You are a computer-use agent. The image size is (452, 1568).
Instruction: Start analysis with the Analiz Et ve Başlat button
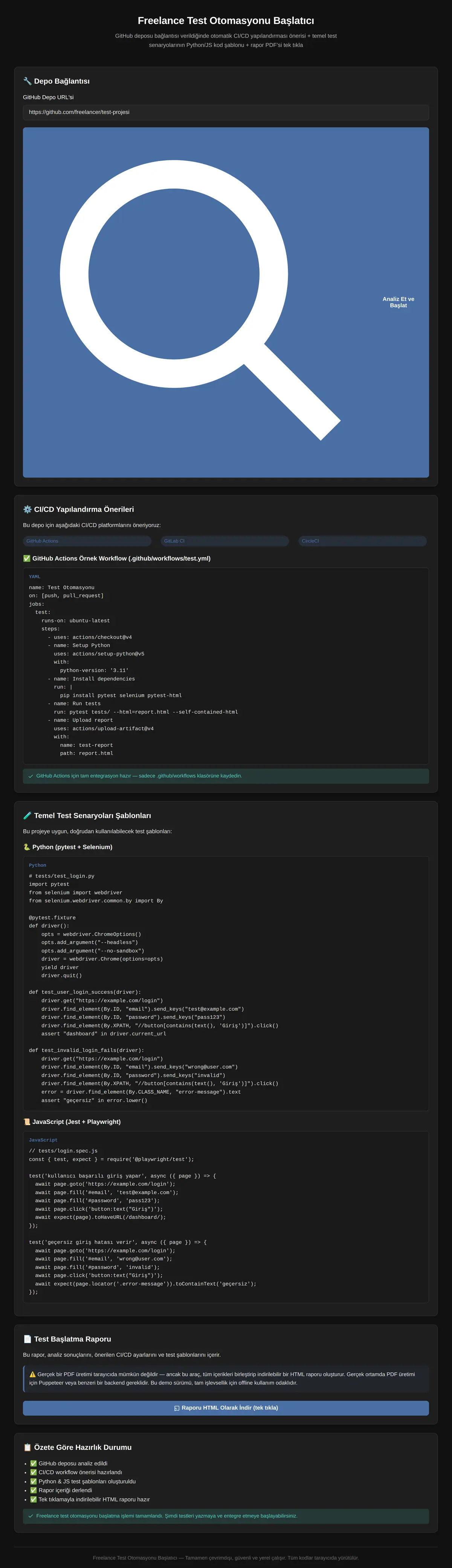click(226, 303)
